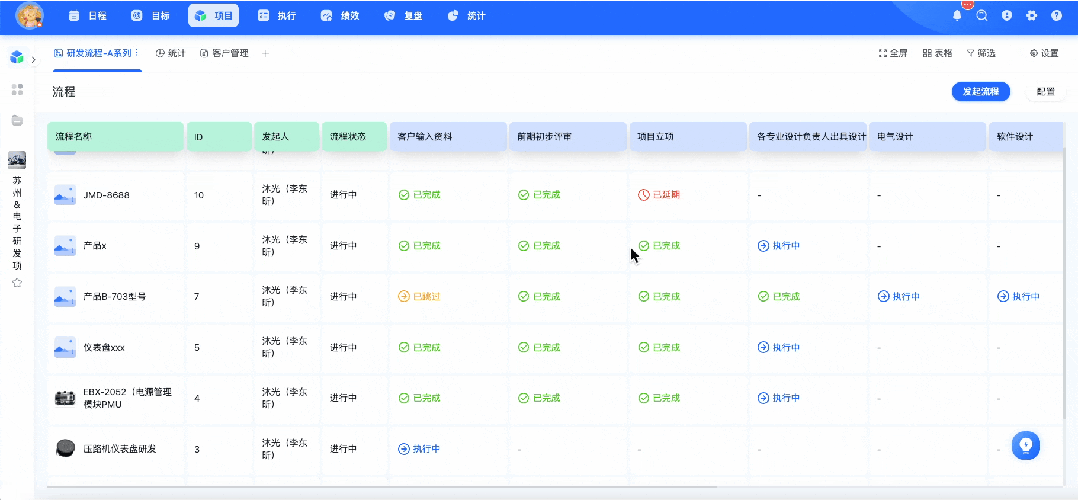1078x500 pixels.
Task: Open the 筛选 filter
Action: (x=981, y=53)
